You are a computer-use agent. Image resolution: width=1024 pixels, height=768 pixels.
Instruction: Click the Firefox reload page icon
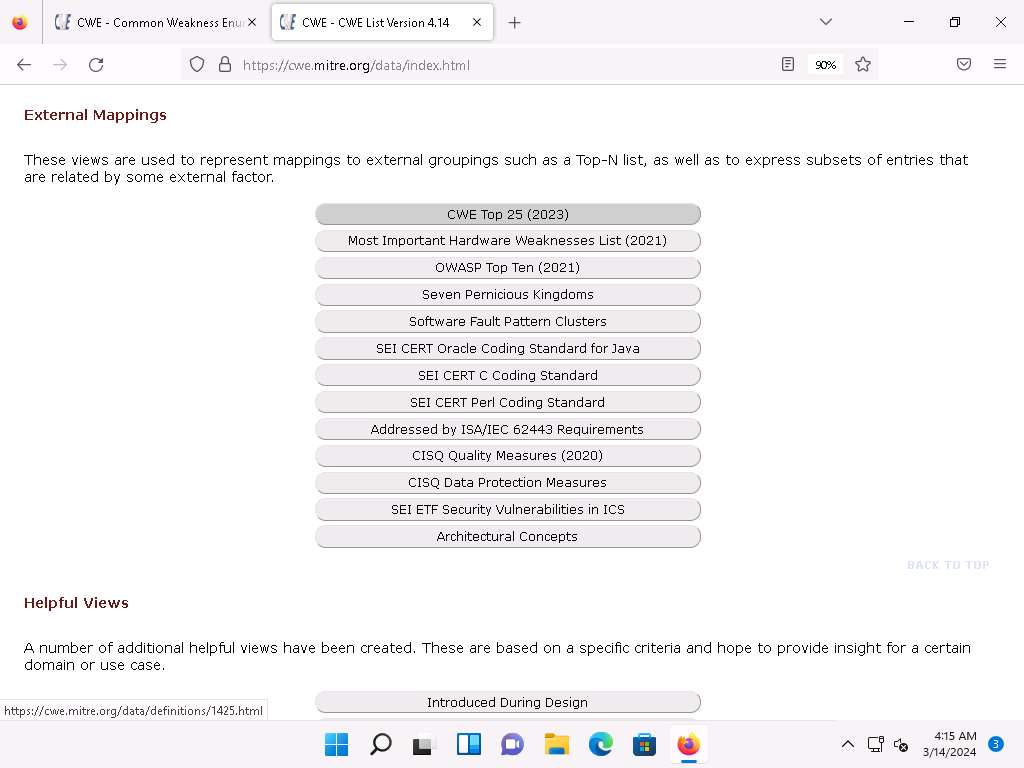(x=96, y=65)
